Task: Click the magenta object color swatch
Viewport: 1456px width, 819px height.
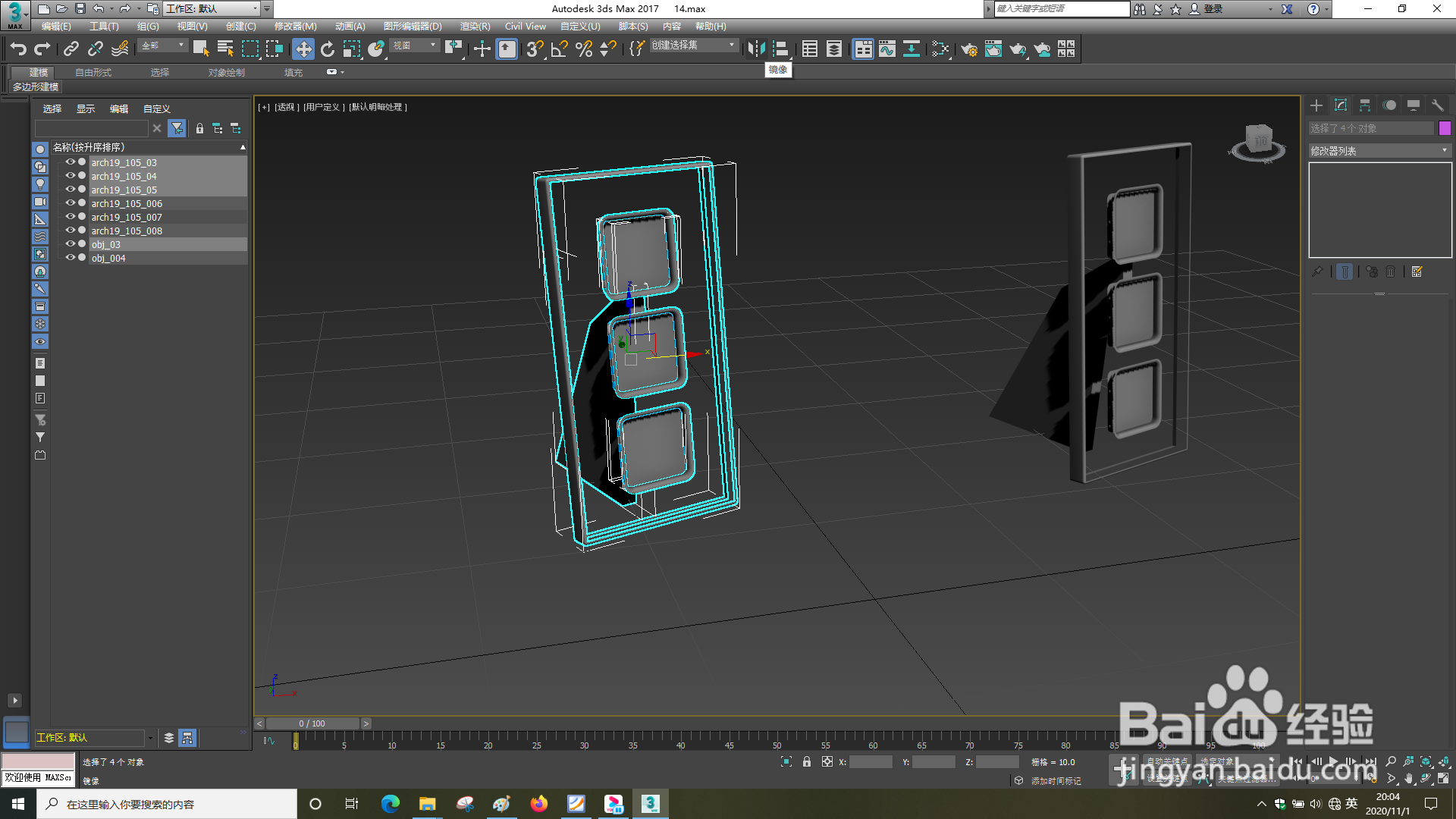Action: (1445, 128)
